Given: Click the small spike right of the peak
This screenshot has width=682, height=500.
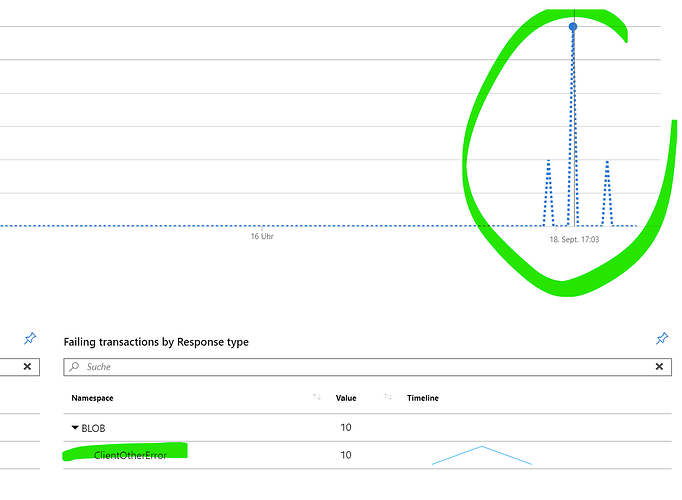Looking at the screenshot, I should [x=606, y=162].
